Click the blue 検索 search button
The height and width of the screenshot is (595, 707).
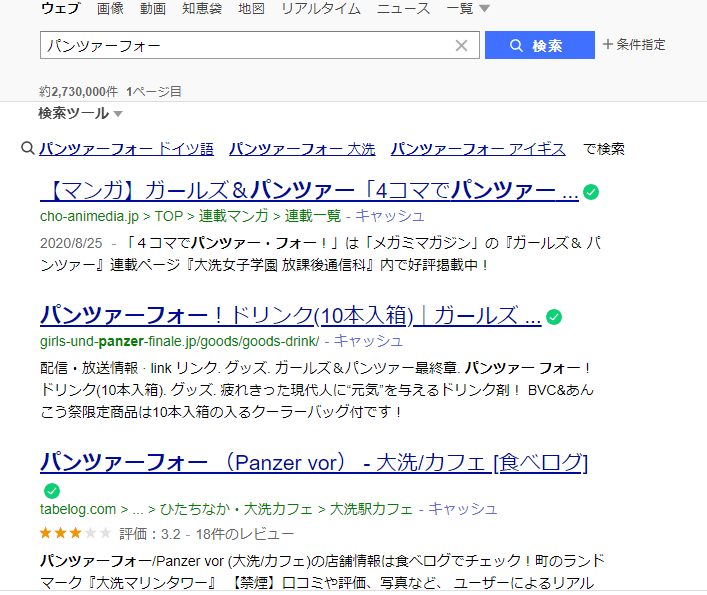(x=540, y=45)
